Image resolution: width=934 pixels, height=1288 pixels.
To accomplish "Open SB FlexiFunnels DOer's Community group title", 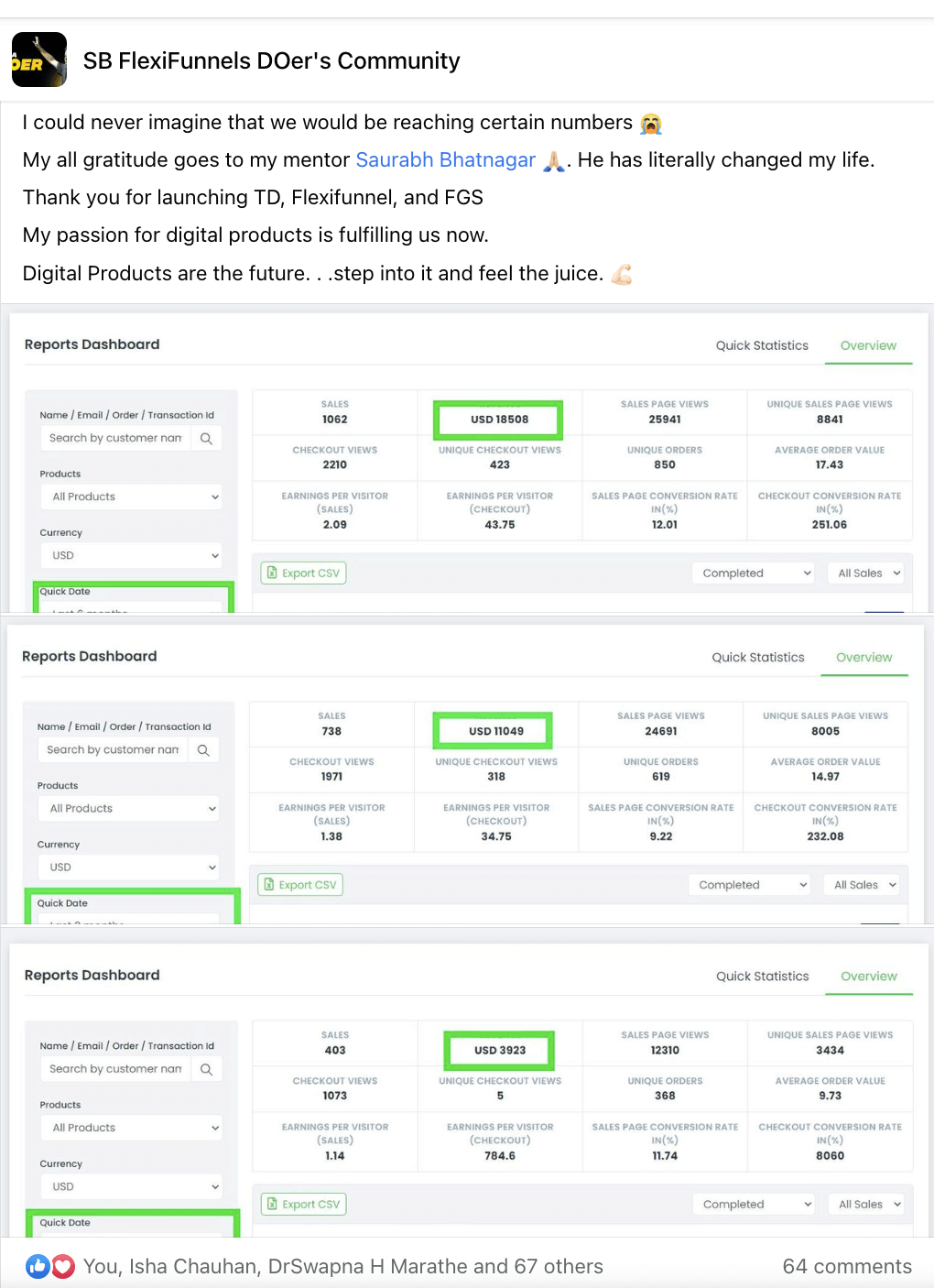I will (x=271, y=60).
